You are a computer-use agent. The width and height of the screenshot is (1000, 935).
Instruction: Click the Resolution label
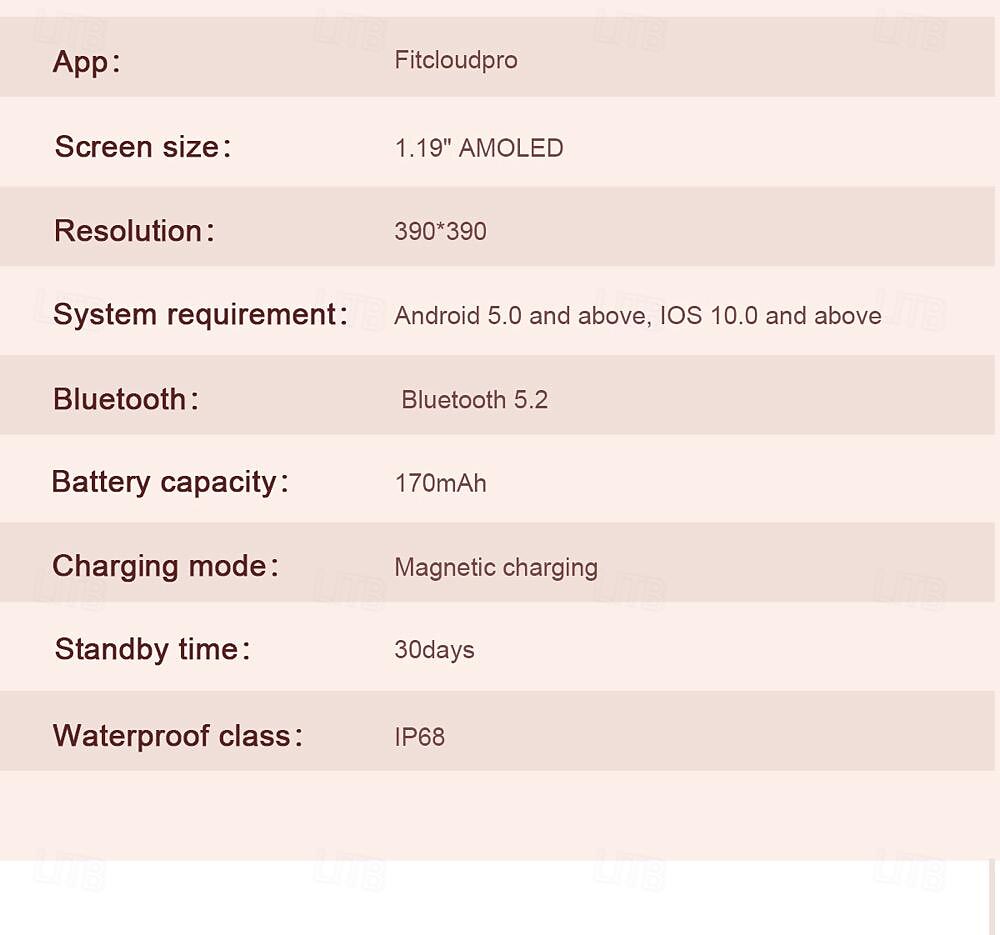tap(134, 231)
